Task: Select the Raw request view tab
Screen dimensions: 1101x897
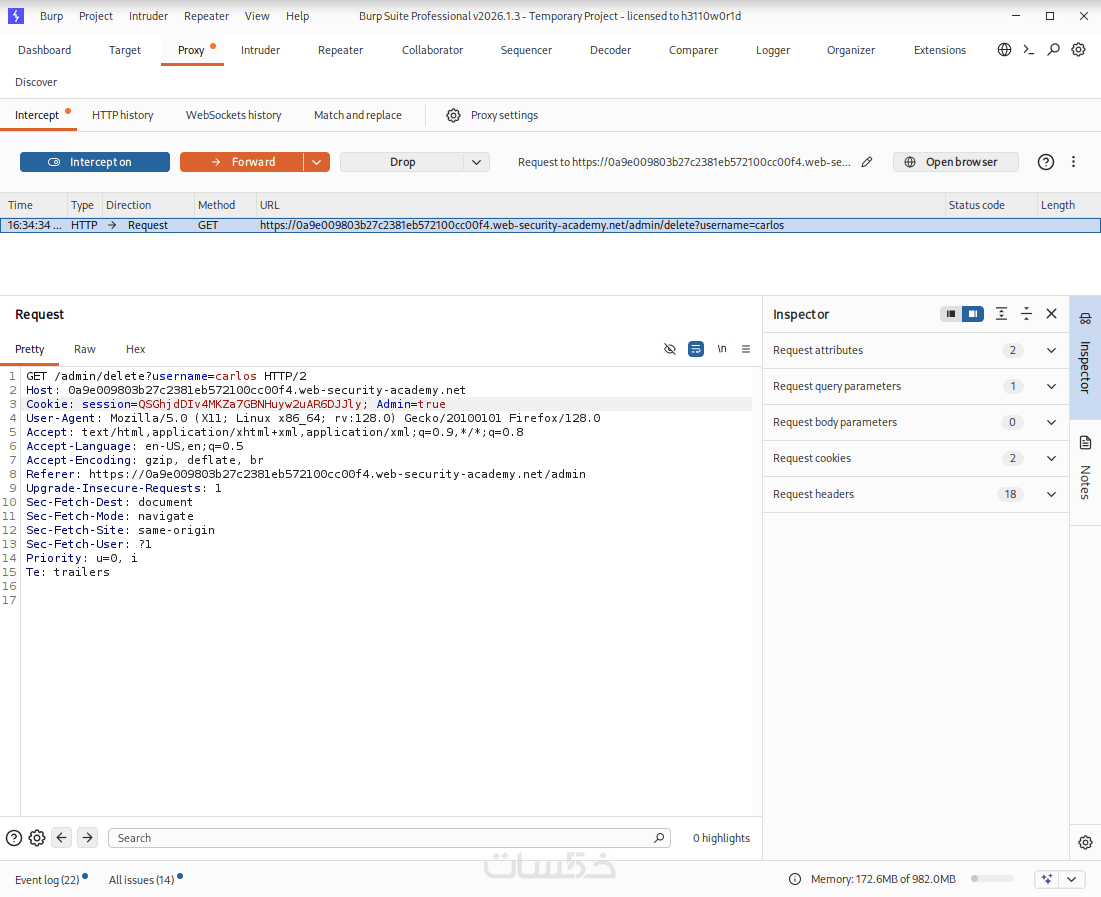Action: [85, 349]
